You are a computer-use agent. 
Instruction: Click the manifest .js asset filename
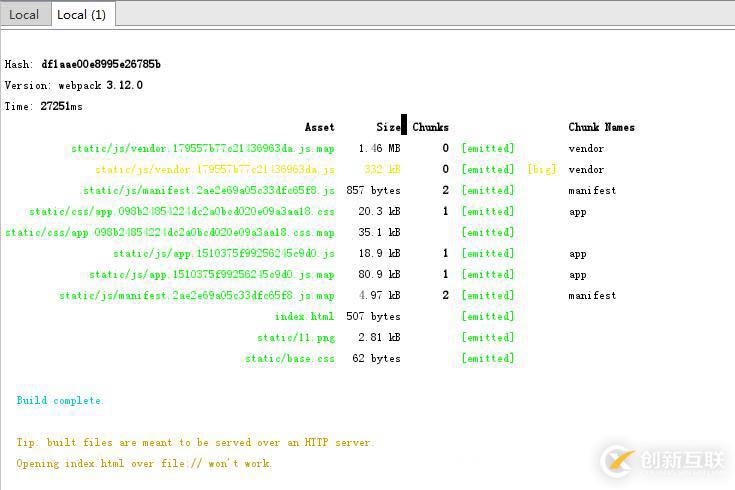[x=209, y=190]
